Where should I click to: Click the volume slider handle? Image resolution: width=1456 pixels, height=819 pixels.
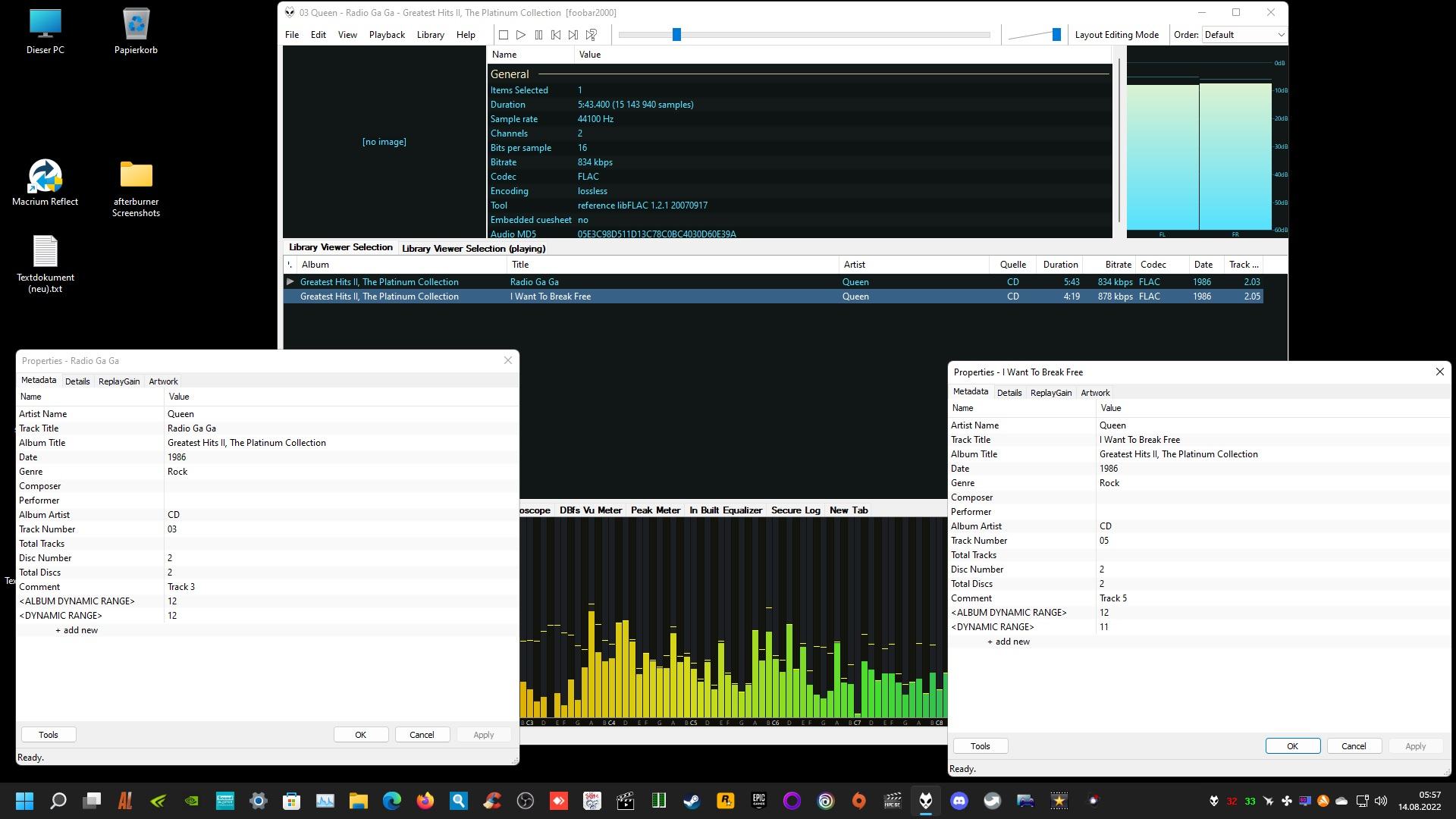pyautogui.click(x=1056, y=35)
